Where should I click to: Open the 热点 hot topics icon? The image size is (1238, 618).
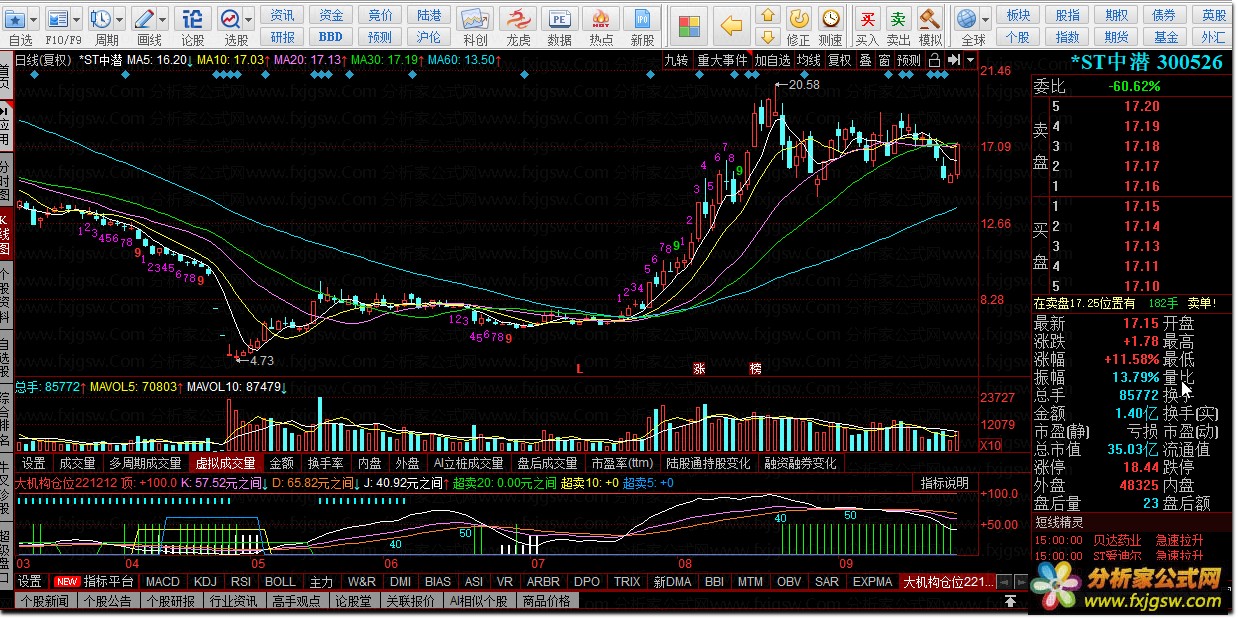coord(602,19)
